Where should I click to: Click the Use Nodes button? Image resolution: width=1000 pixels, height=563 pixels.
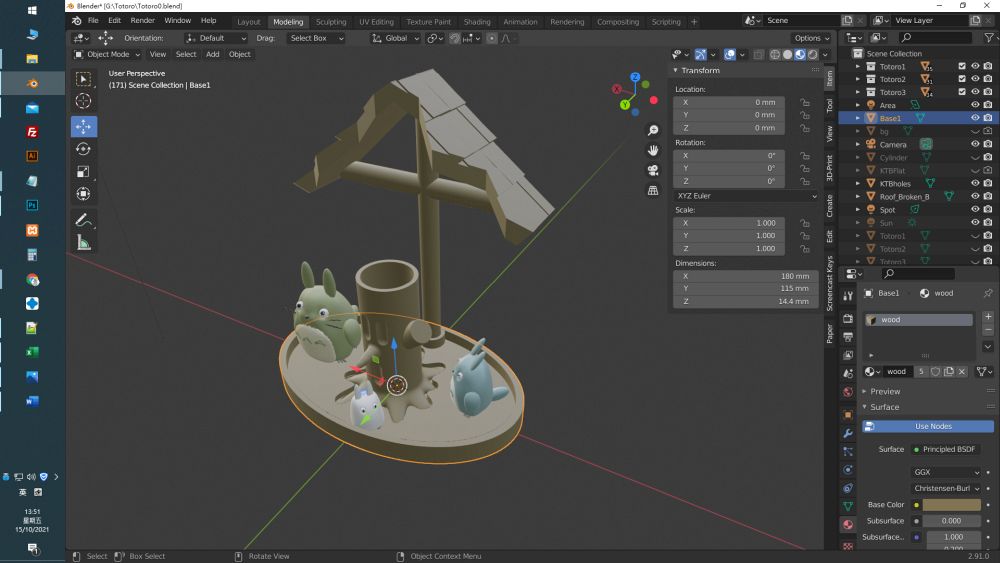[932, 426]
